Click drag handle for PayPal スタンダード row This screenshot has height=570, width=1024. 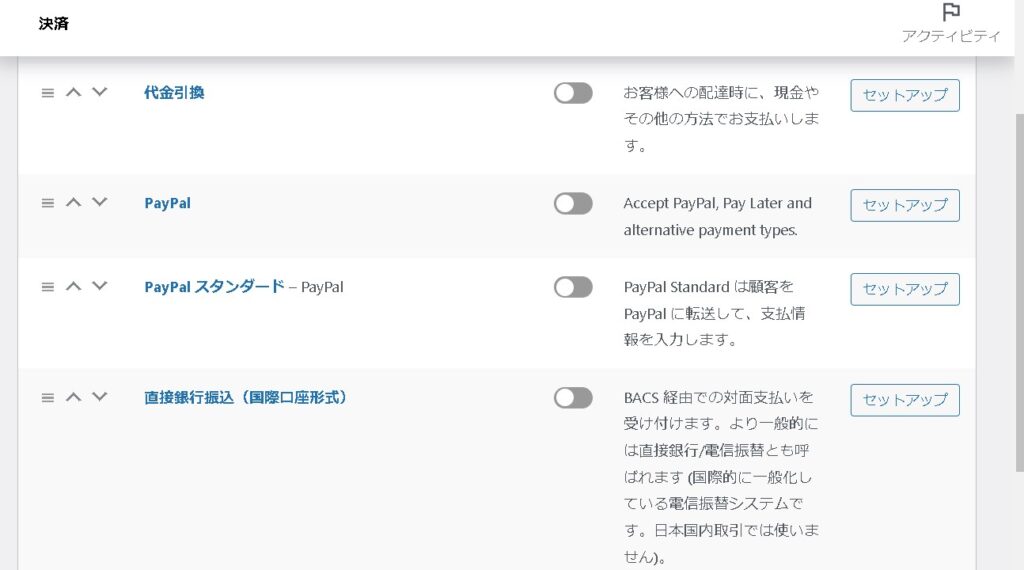(47, 286)
